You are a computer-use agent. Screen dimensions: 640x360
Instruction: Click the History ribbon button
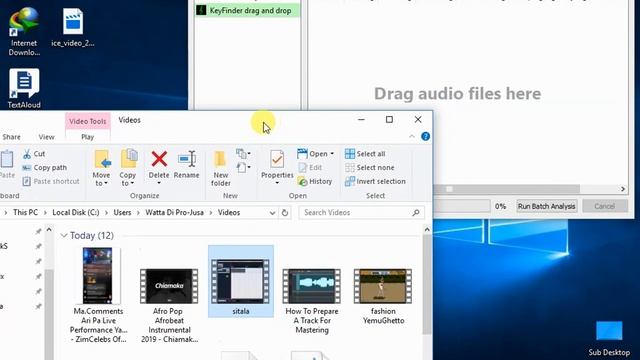pos(315,181)
